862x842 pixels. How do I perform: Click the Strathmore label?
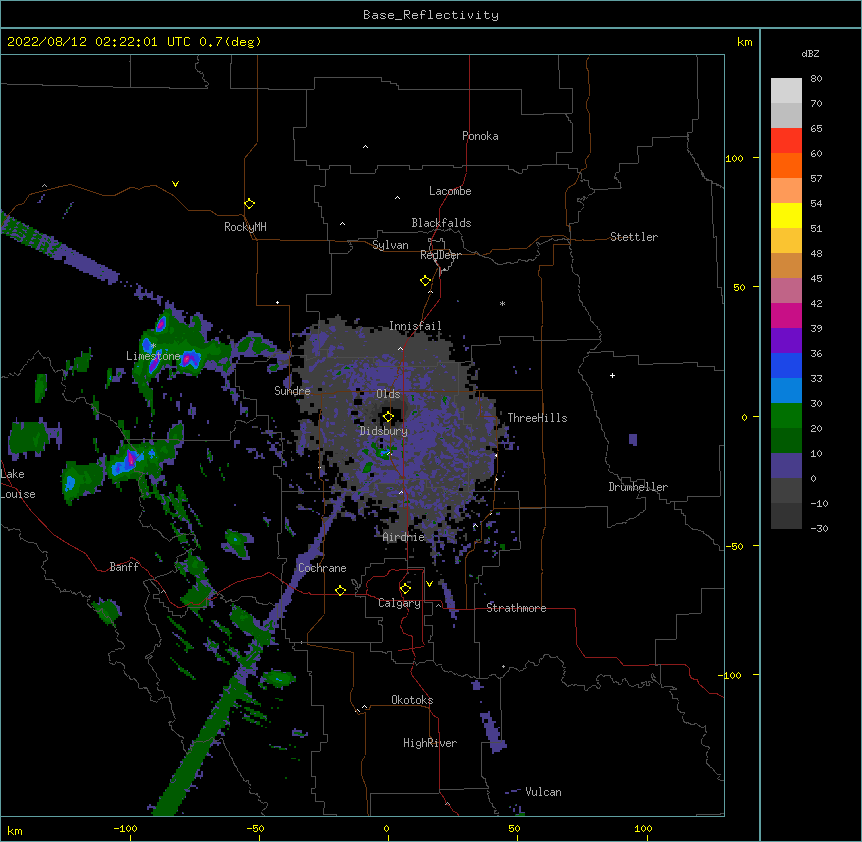516,608
